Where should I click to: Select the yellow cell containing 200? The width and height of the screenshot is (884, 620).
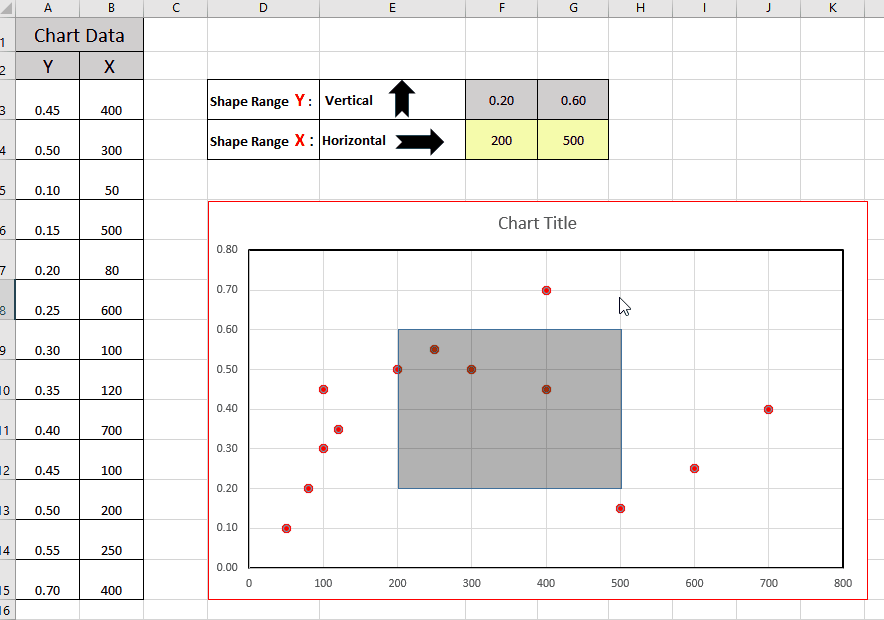501,141
